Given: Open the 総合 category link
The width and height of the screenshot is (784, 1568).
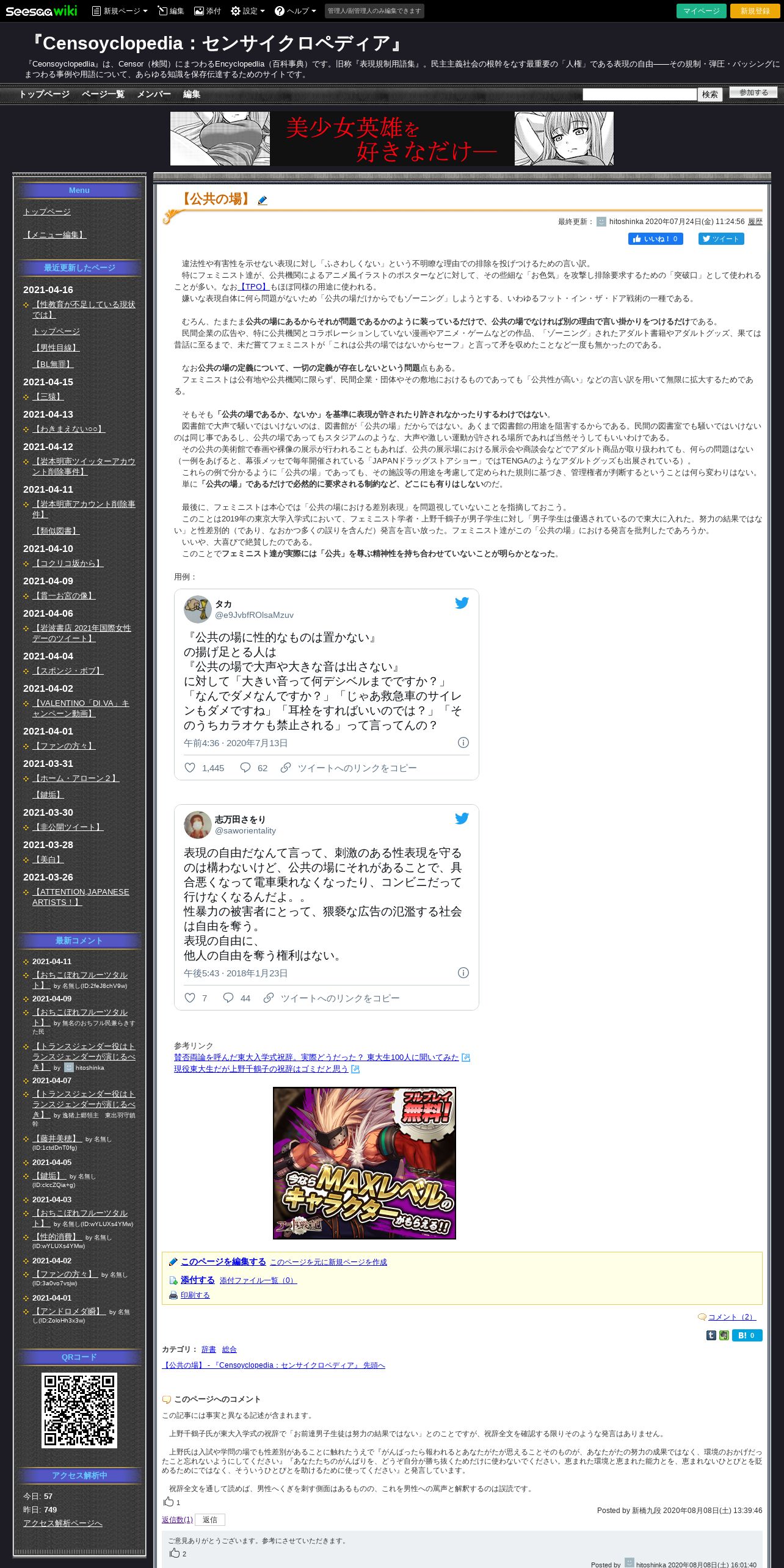Looking at the screenshot, I should pyautogui.click(x=230, y=1349).
